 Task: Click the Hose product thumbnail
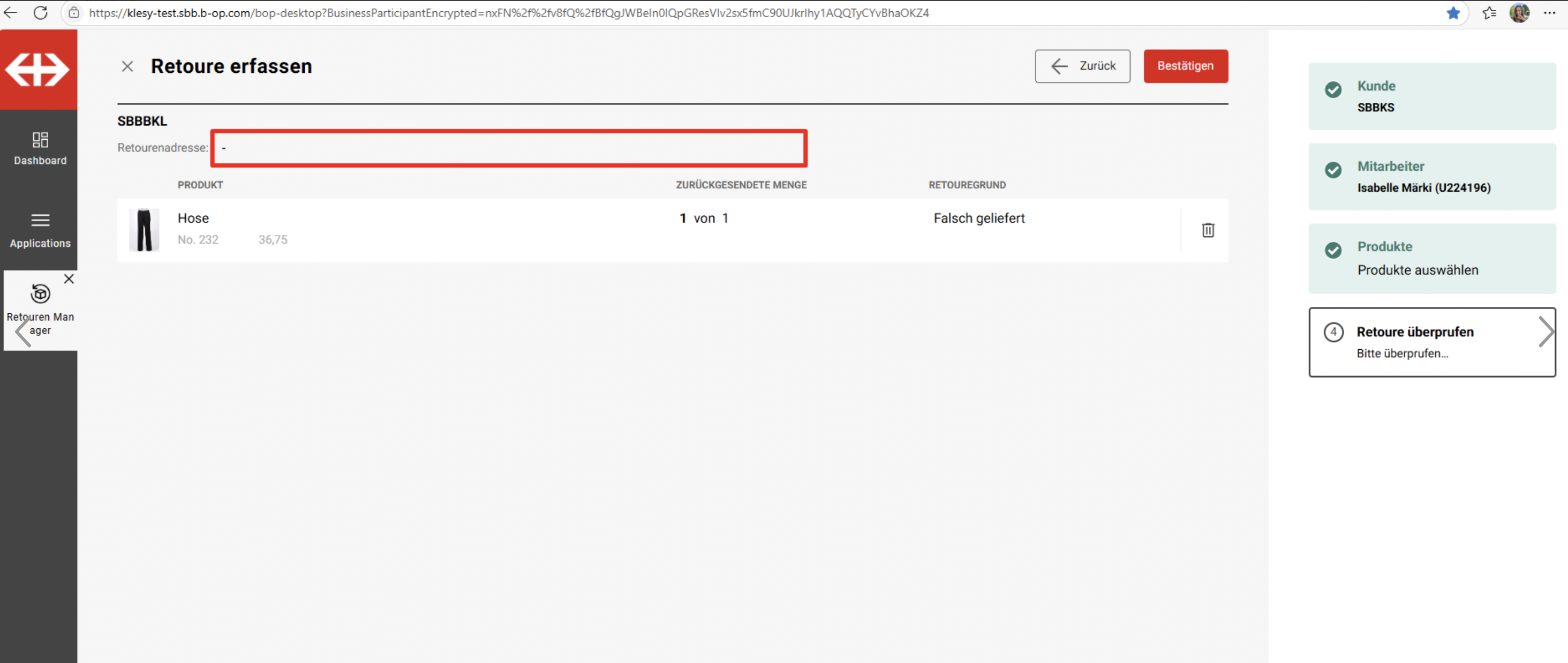click(x=144, y=230)
